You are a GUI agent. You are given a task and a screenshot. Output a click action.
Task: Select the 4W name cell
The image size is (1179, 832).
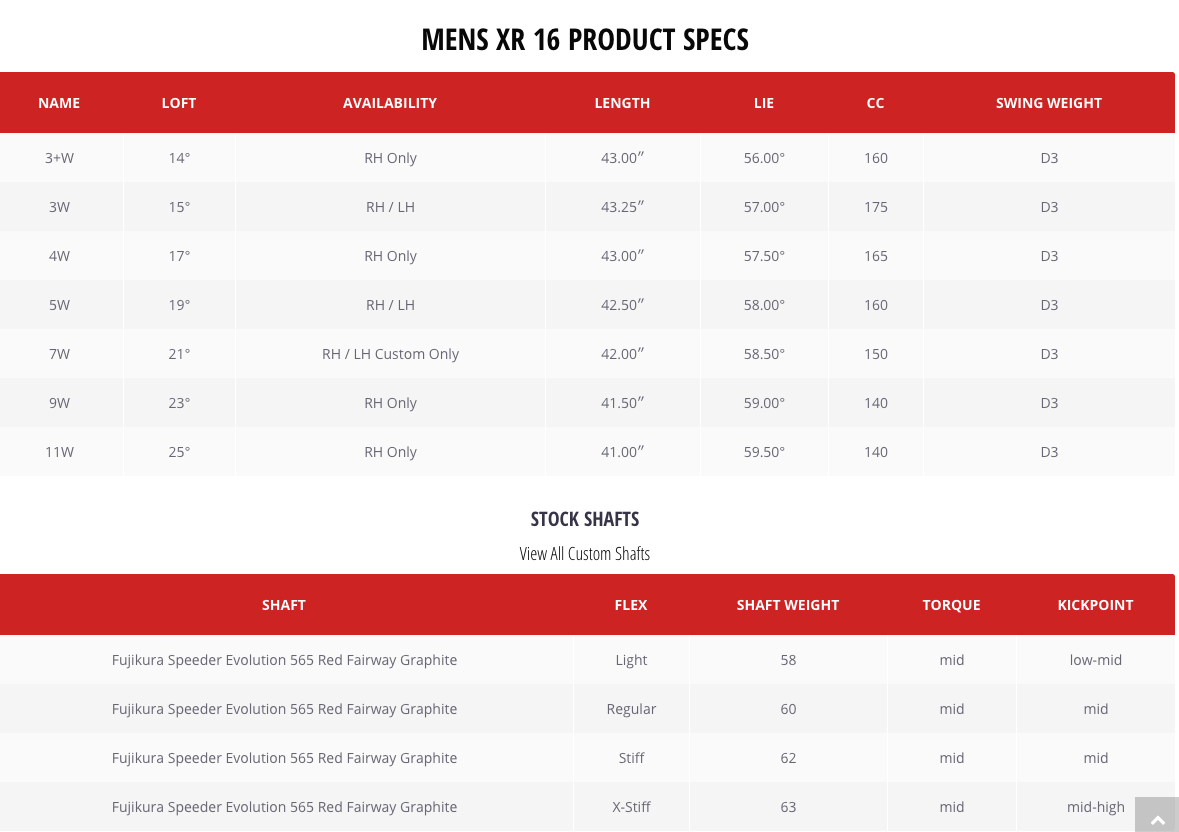click(x=59, y=256)
